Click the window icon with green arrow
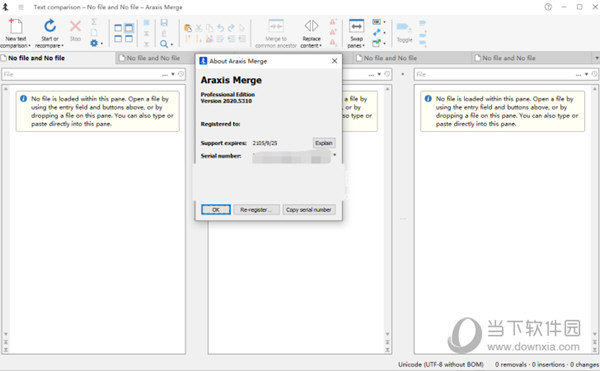The image size is (600, 371). 377,43
